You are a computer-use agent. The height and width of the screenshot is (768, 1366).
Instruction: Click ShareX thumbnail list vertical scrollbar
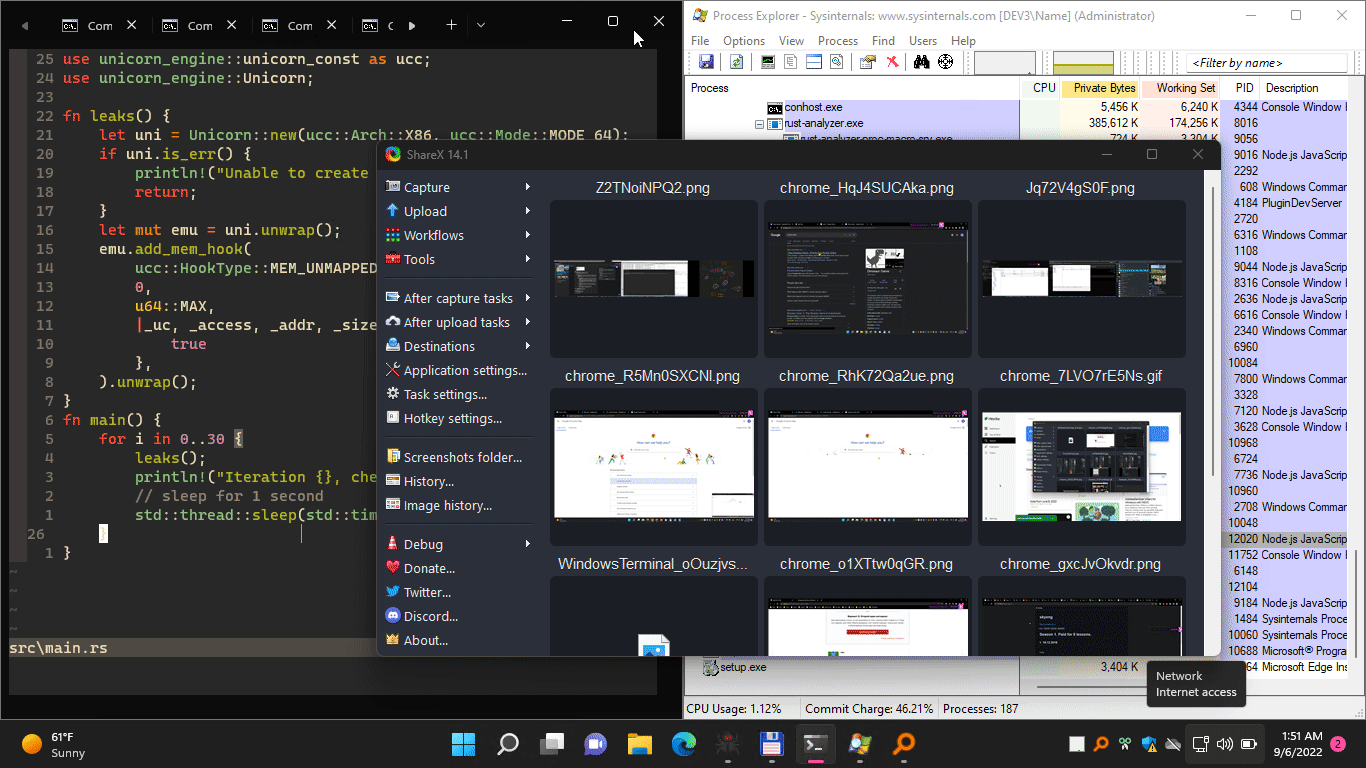point(1212,330)
